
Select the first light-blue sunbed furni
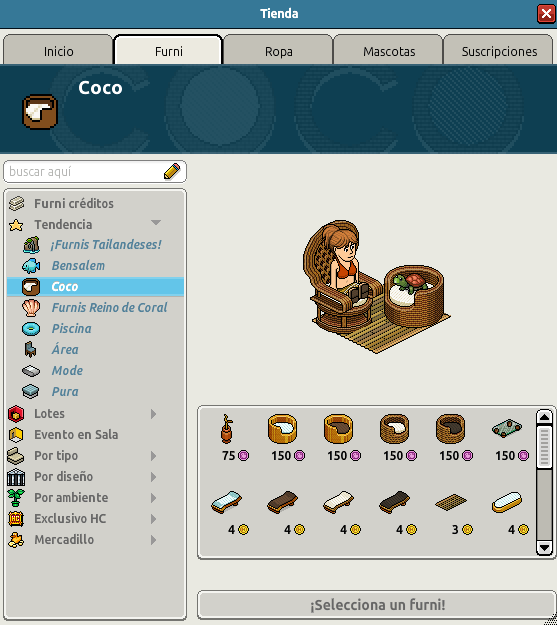226,502
